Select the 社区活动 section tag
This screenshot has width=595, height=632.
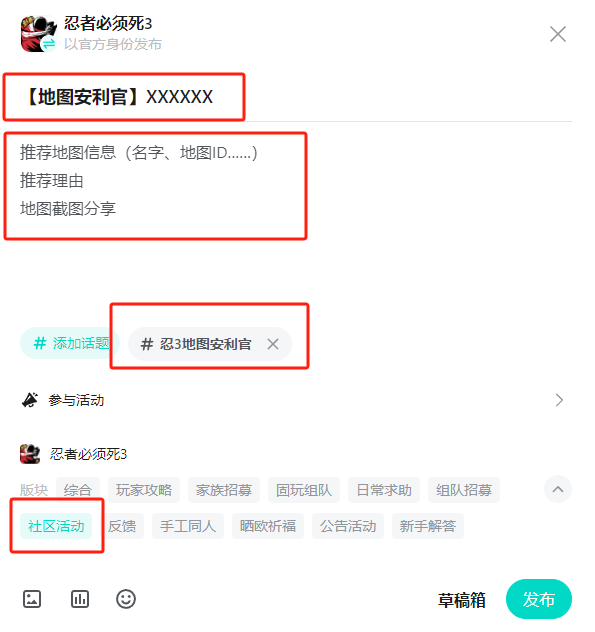(56, 526)
